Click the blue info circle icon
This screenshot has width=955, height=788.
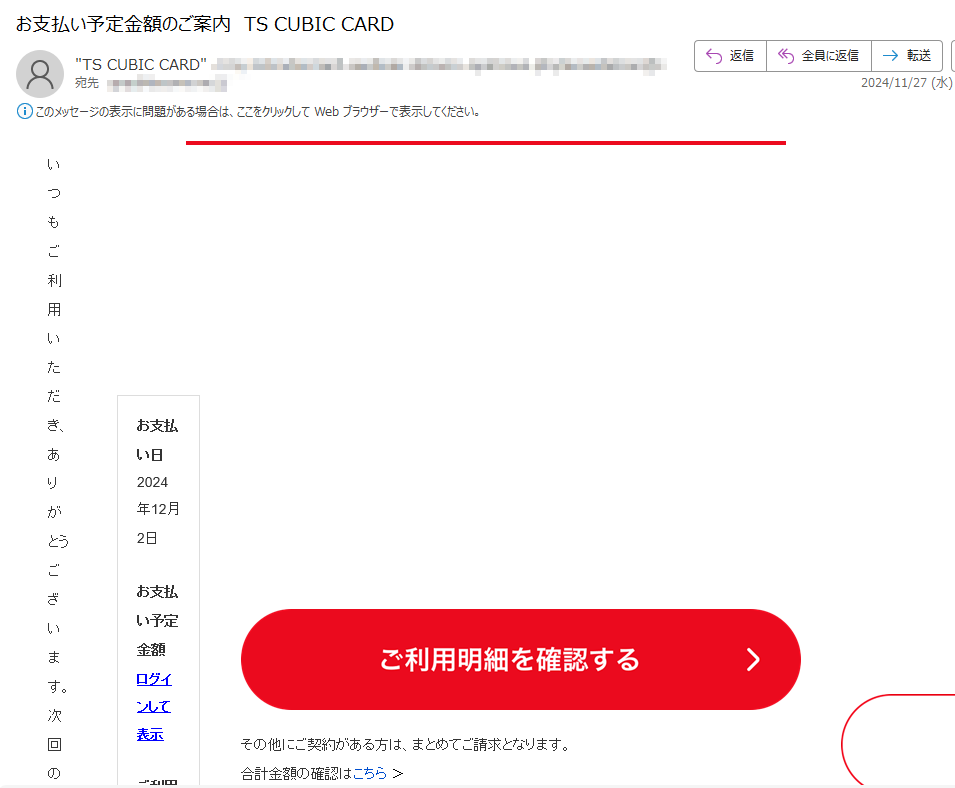[24, 111]
